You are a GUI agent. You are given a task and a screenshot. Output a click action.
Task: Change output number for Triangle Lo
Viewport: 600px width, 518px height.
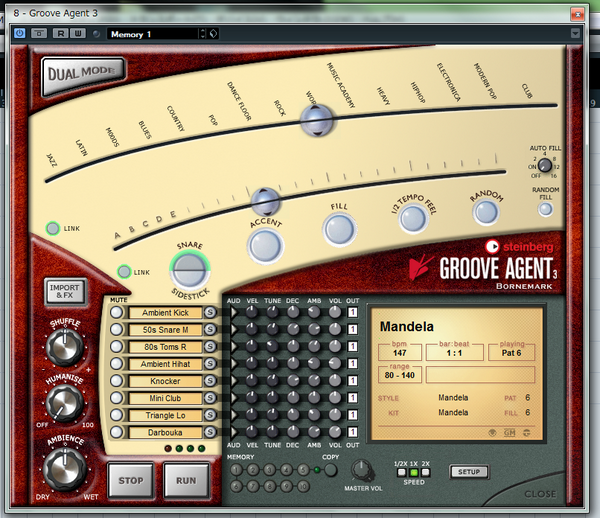pyautogui.click(x=352, y=415)
